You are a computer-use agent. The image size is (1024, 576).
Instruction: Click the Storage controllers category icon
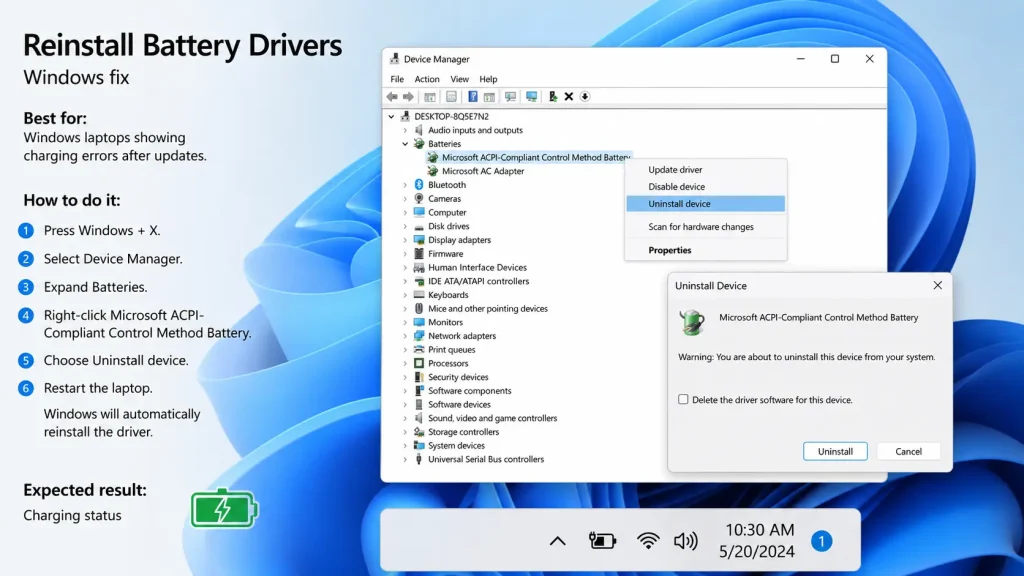(419, 432)
